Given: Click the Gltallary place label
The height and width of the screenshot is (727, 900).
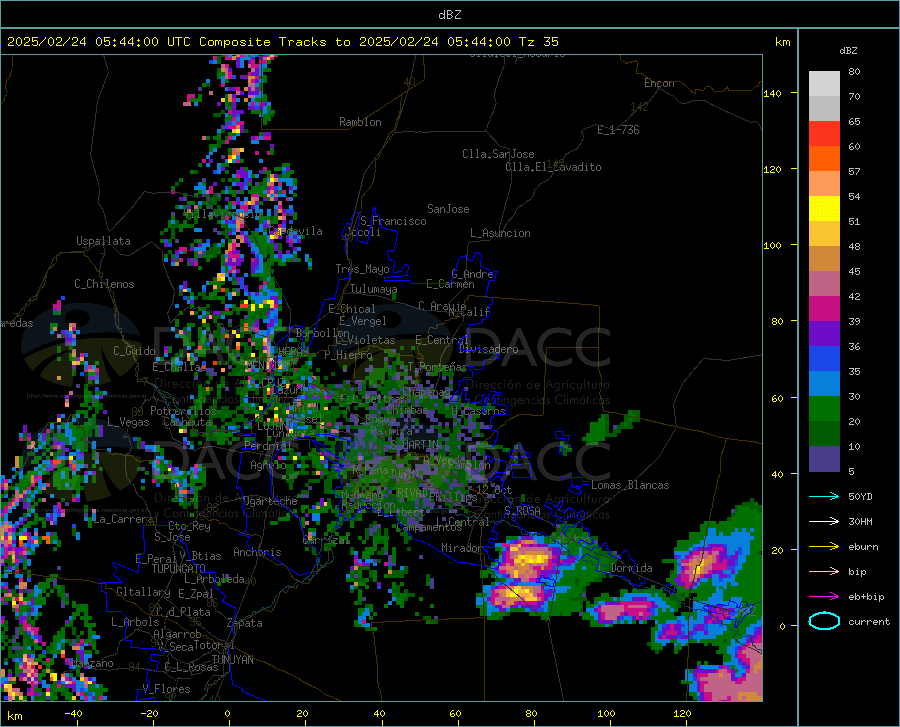Looking at the screenshot, I should [143, 592].
